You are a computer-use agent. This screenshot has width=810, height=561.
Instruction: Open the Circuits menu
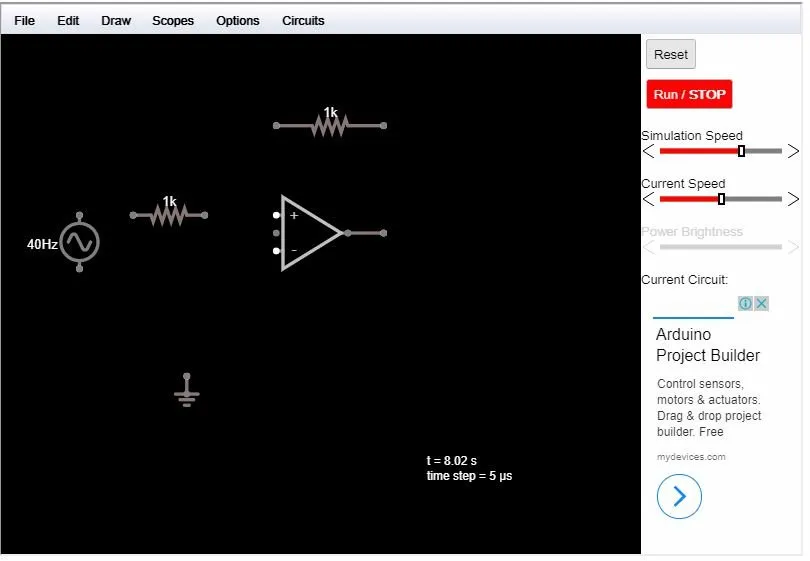[x=303, y=21]
